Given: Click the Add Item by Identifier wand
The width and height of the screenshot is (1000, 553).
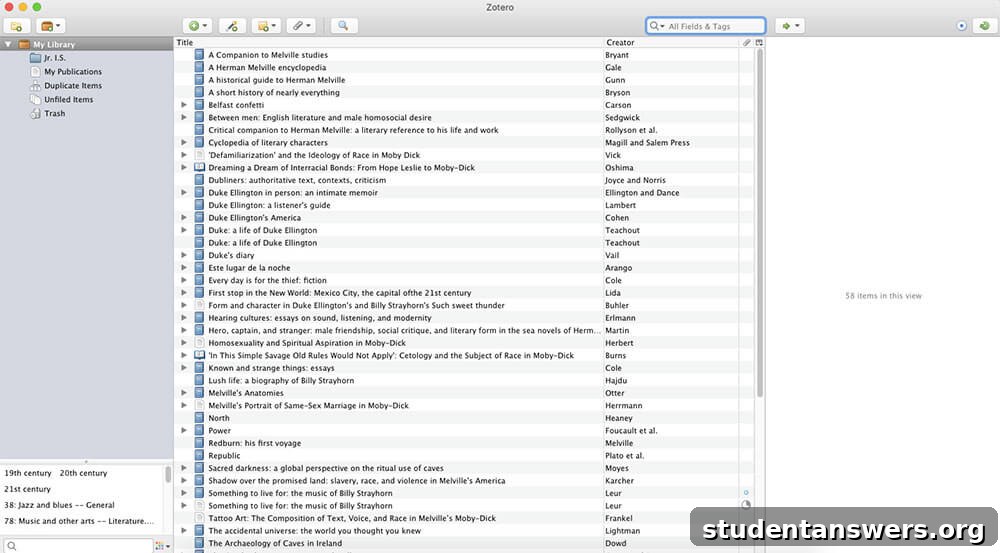Looking at the screenshot, I should pos(232,26).
